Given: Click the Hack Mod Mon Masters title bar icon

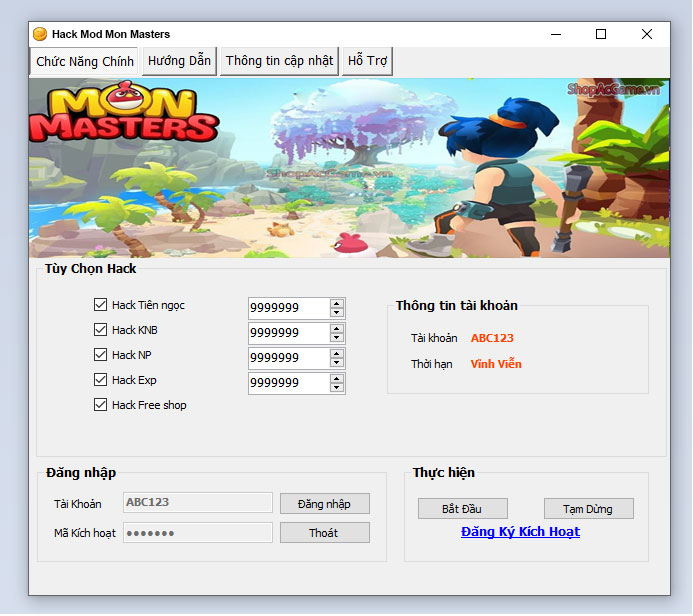Looking at the screenshot, I should (x=40, y=34).
